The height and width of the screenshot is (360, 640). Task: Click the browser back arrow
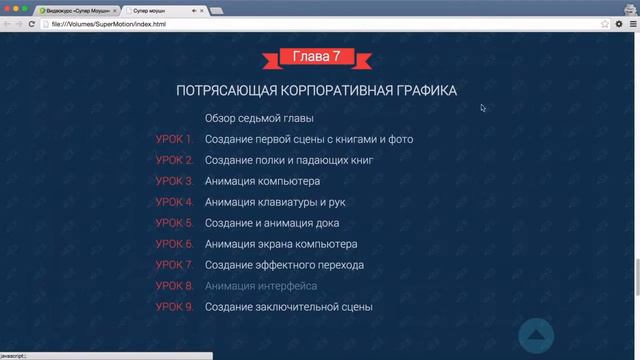pos(7,24)
